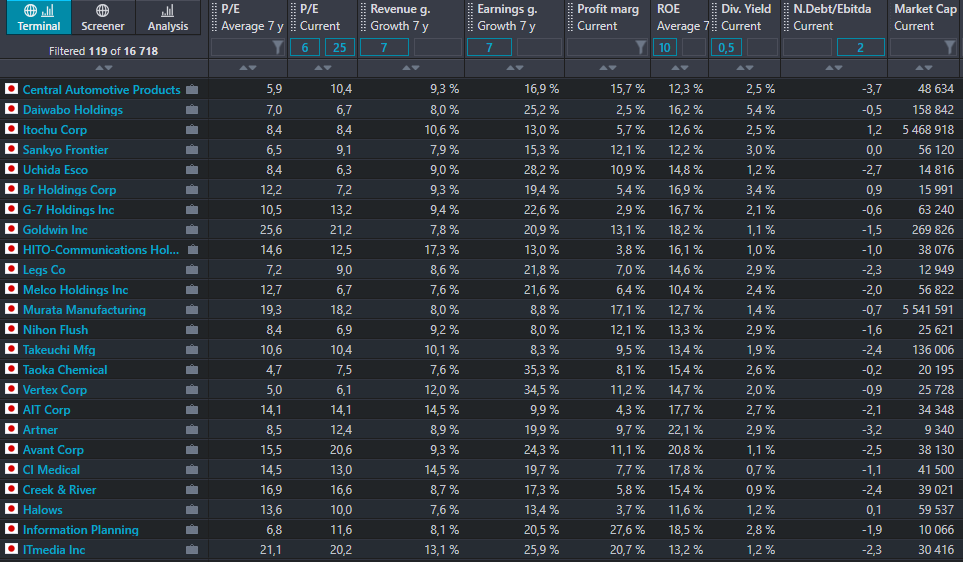Click the briefcase icon for Vertex Corp
The width and height of the screenshot is (963, 562).
pos(192,389)
